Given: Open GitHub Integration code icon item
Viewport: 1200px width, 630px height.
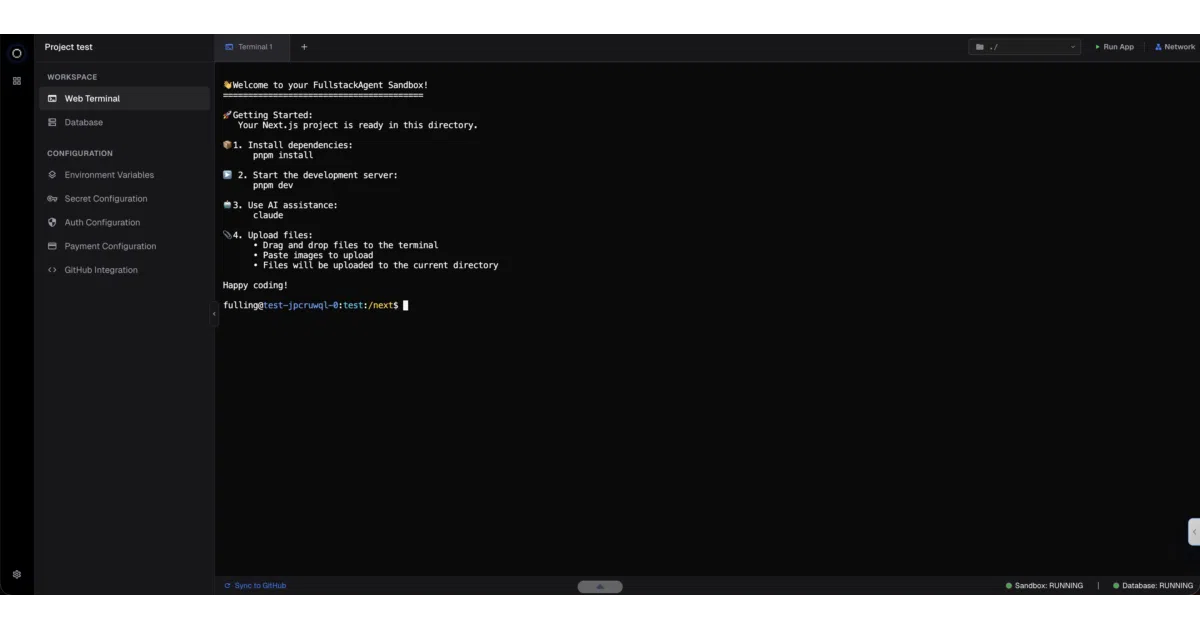Looking at the screenshot, I should [x=125, y=270].
